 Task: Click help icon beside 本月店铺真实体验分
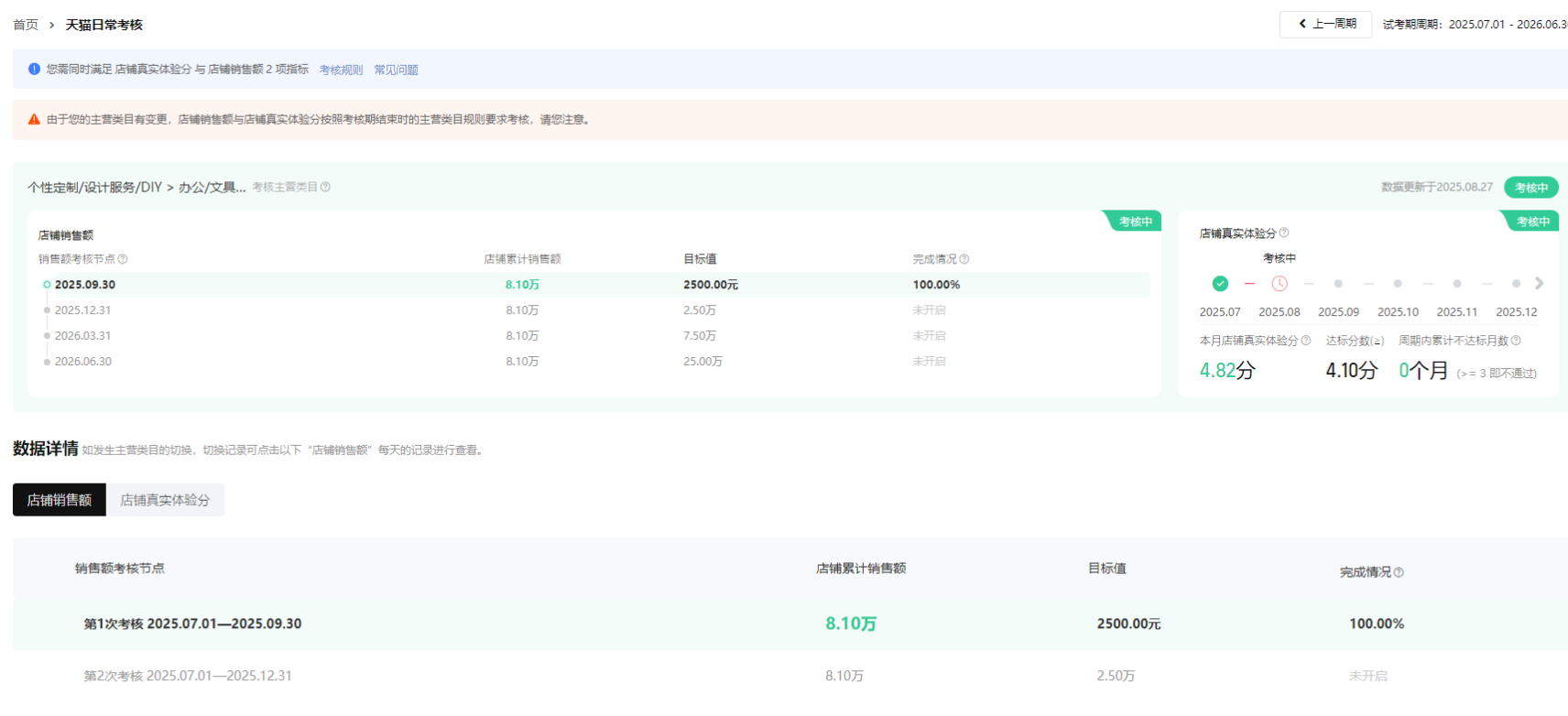(1306, 341)
